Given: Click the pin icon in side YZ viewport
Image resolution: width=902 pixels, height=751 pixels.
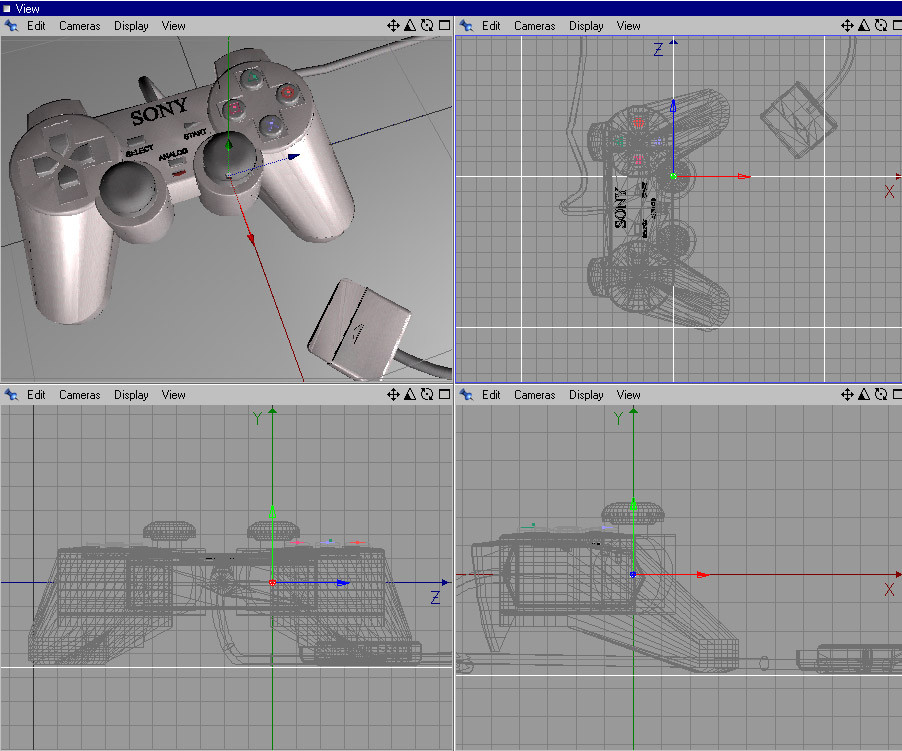Looking at the screenshot, I should coord(11,394).
